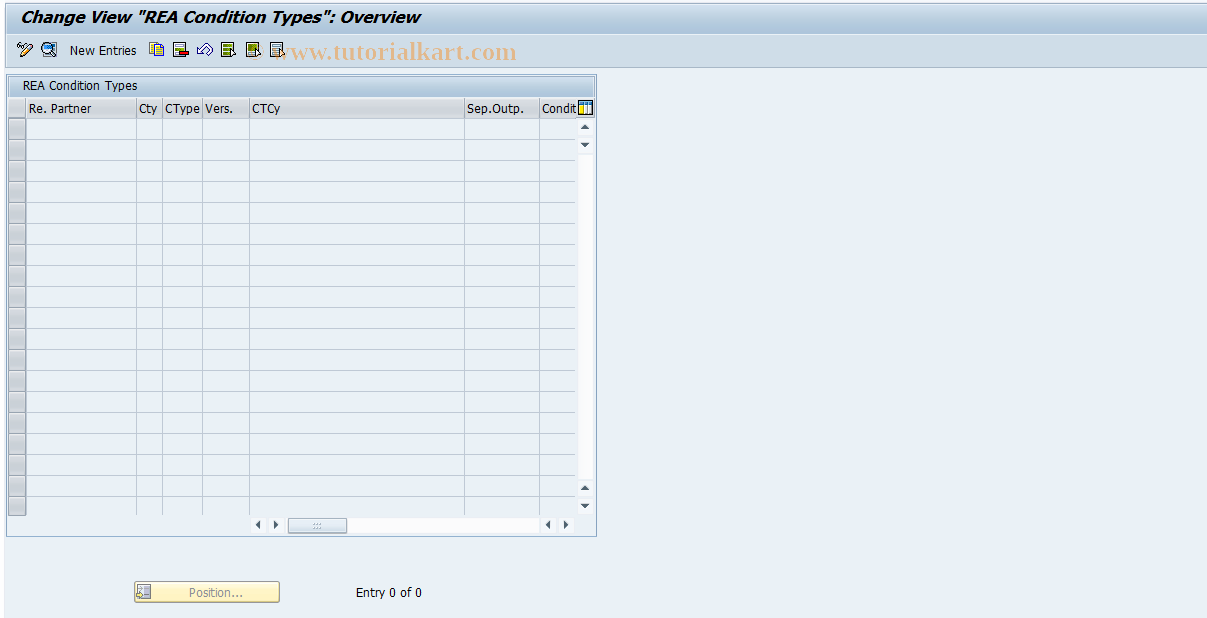
Task: Open table column settings icon
Action: click(x=586, y=108)
